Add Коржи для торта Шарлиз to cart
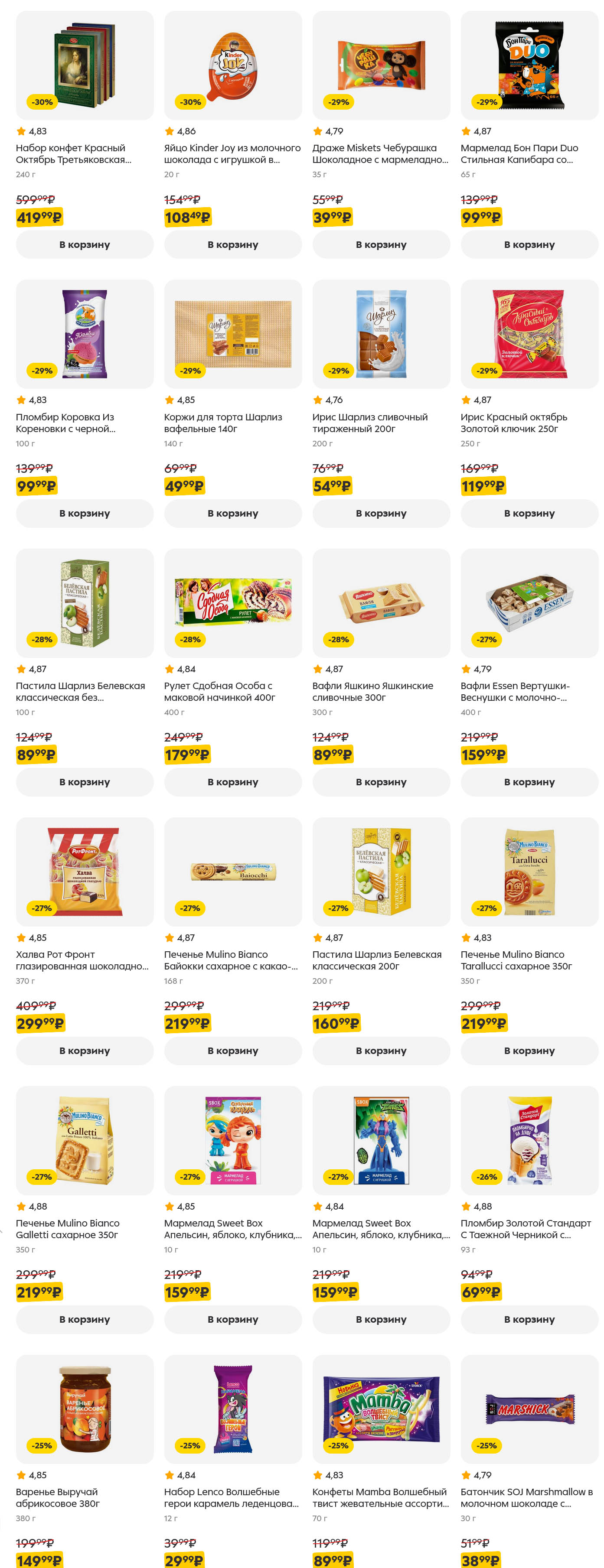 click(x=232, y=513)
